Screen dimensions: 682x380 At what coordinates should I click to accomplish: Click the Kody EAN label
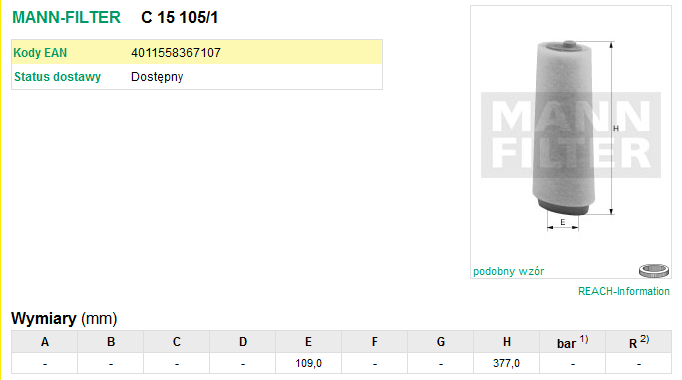click(x=40, y=53)
